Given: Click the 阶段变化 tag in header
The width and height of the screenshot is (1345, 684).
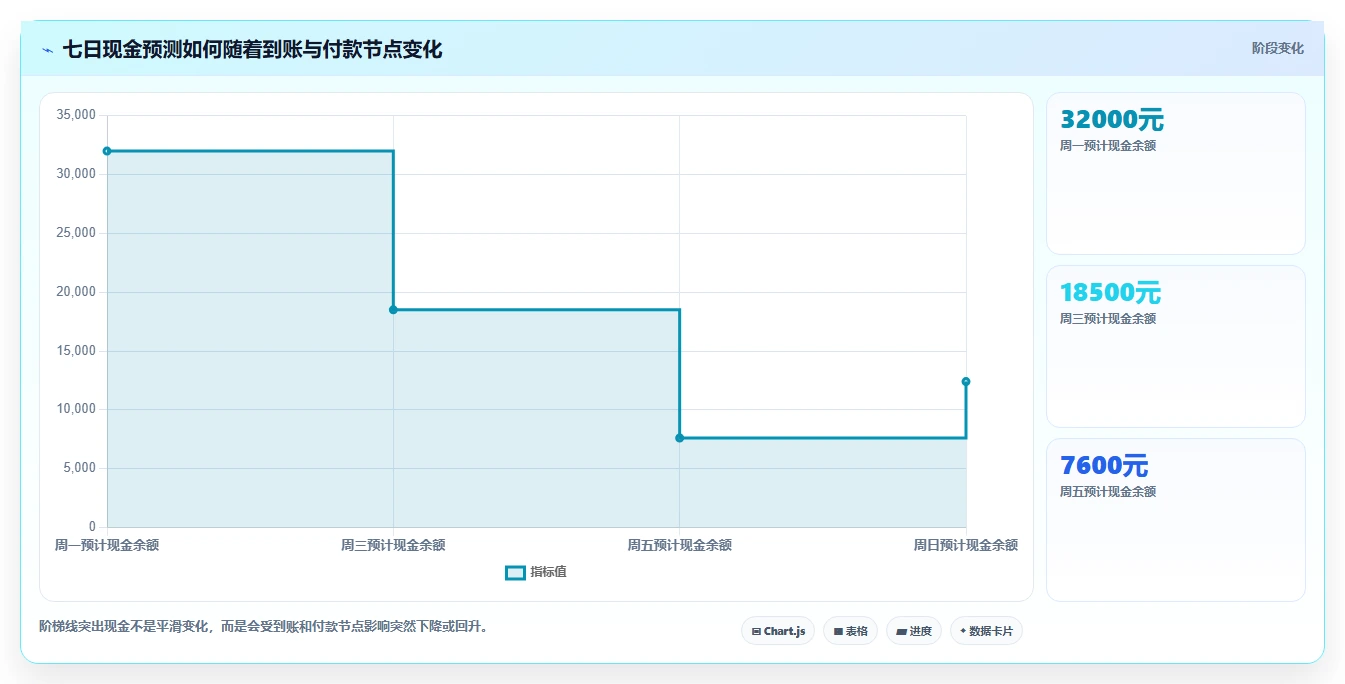Looking at the screenshot, I should [1277, 48].
